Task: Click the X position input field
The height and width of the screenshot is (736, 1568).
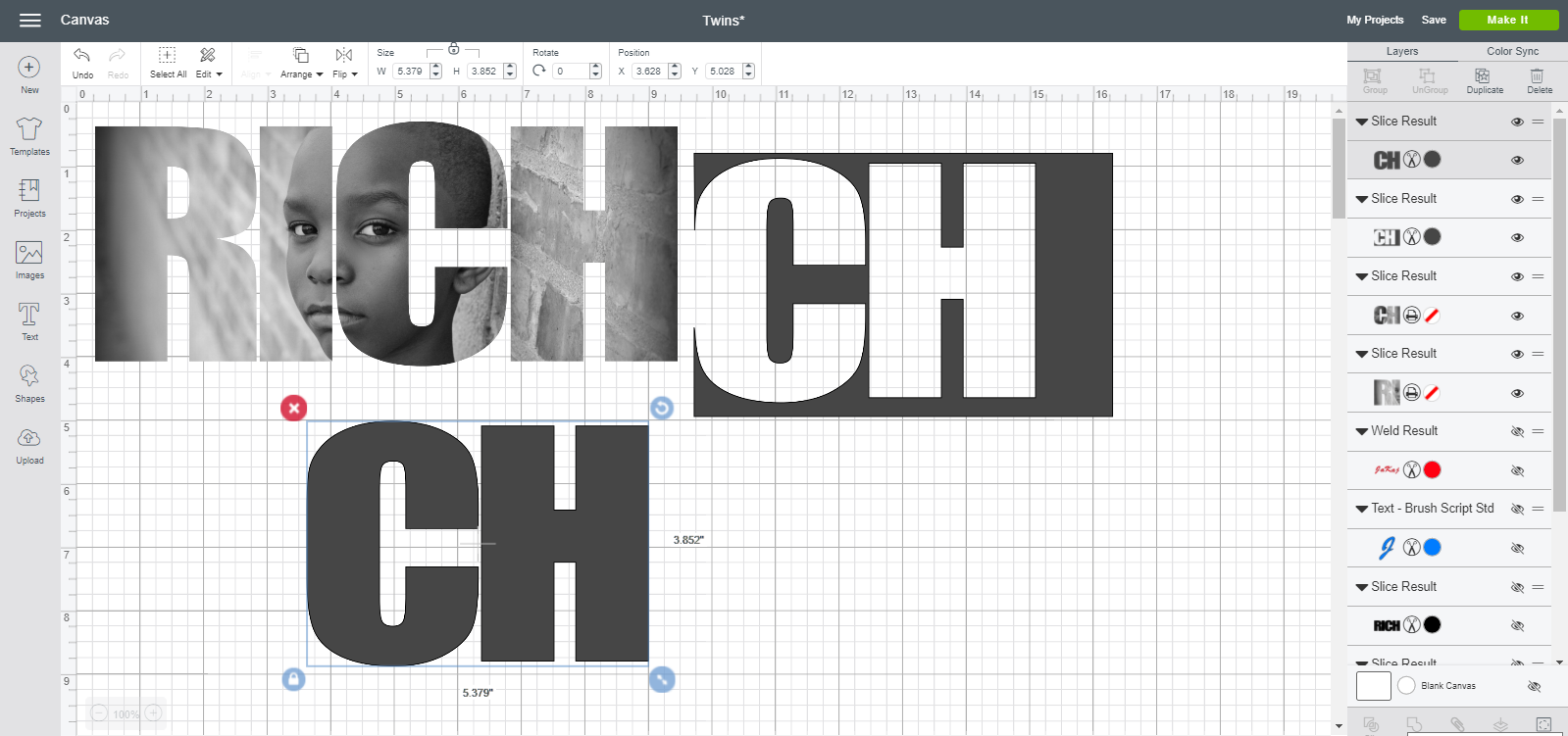Action: pyautogui.click(x=650, y=71)
